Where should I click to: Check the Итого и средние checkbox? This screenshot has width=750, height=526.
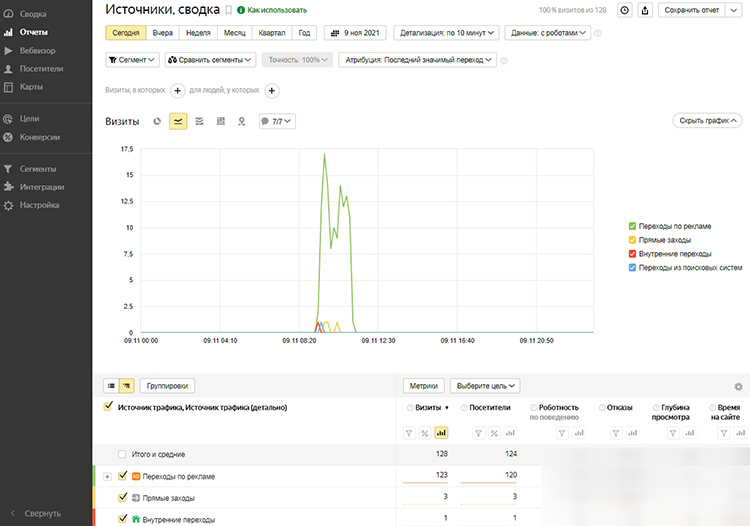coord(123,454)
